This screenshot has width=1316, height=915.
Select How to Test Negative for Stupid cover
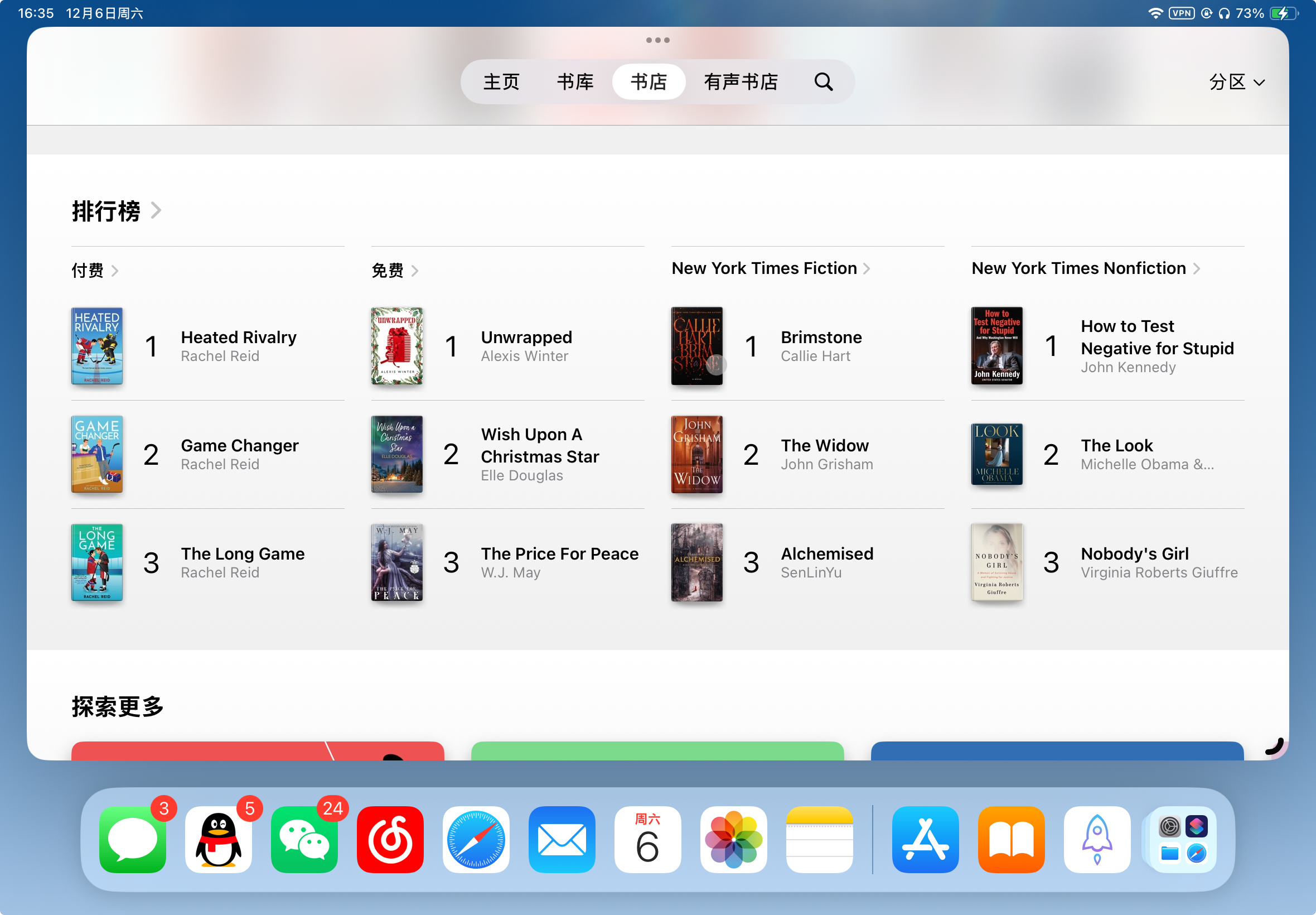click(x=997, y=346)
